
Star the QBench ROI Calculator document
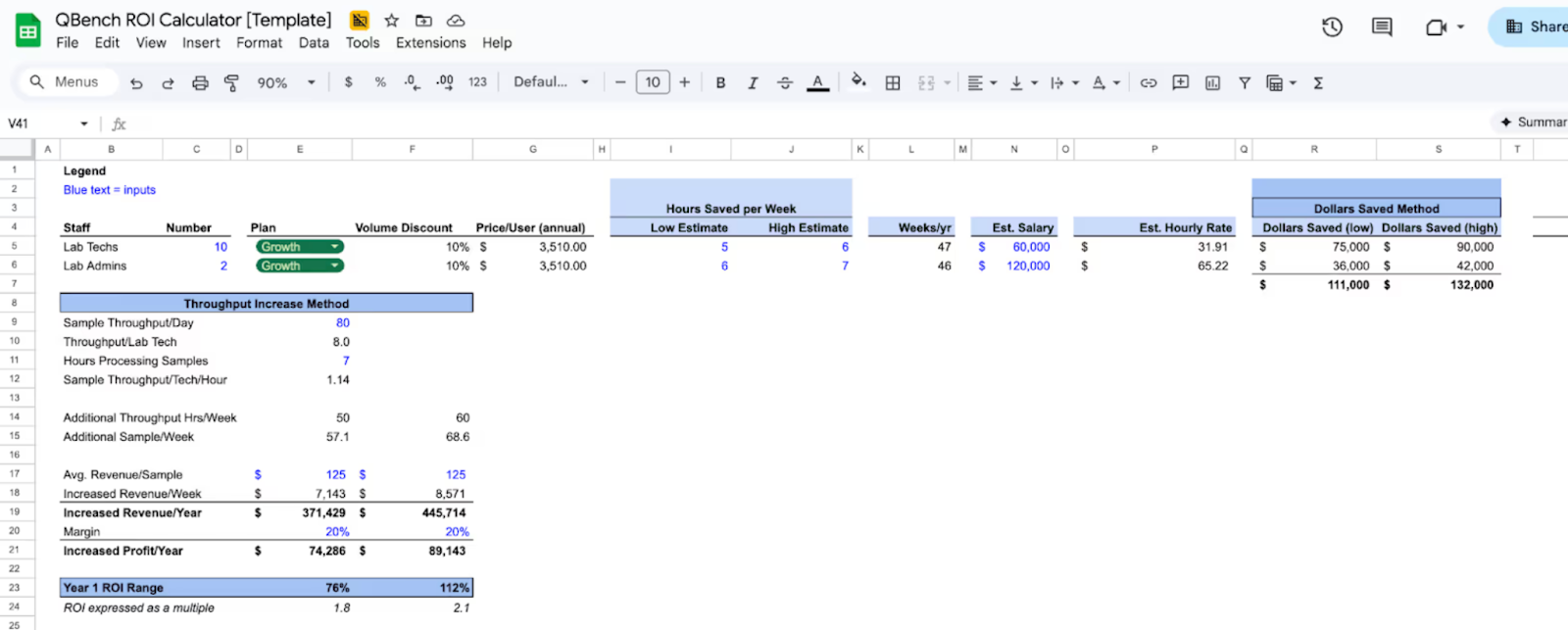pyautogui.click(x=392, y=21)
